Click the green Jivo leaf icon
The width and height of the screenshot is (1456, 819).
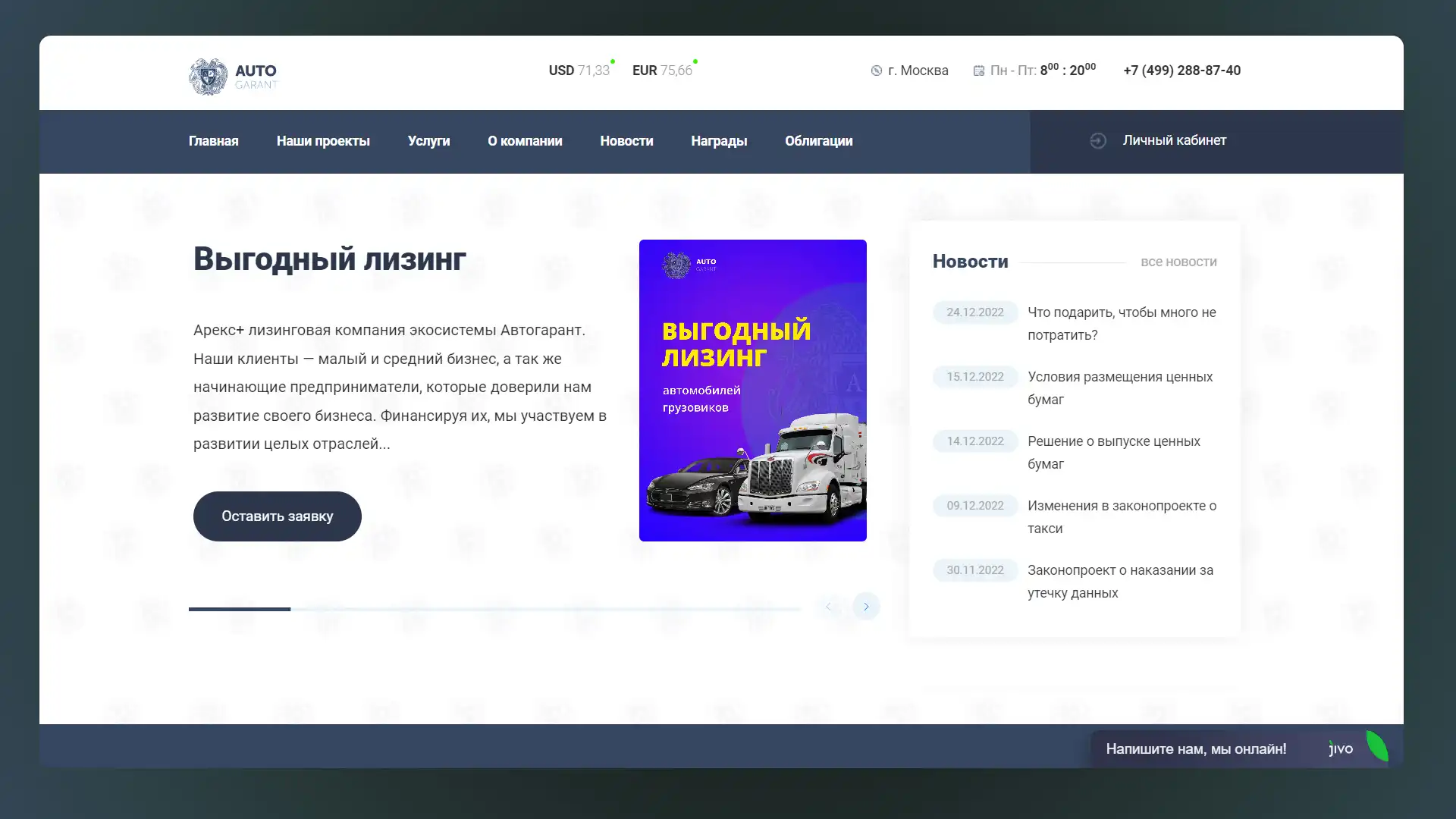point(1376,746)
